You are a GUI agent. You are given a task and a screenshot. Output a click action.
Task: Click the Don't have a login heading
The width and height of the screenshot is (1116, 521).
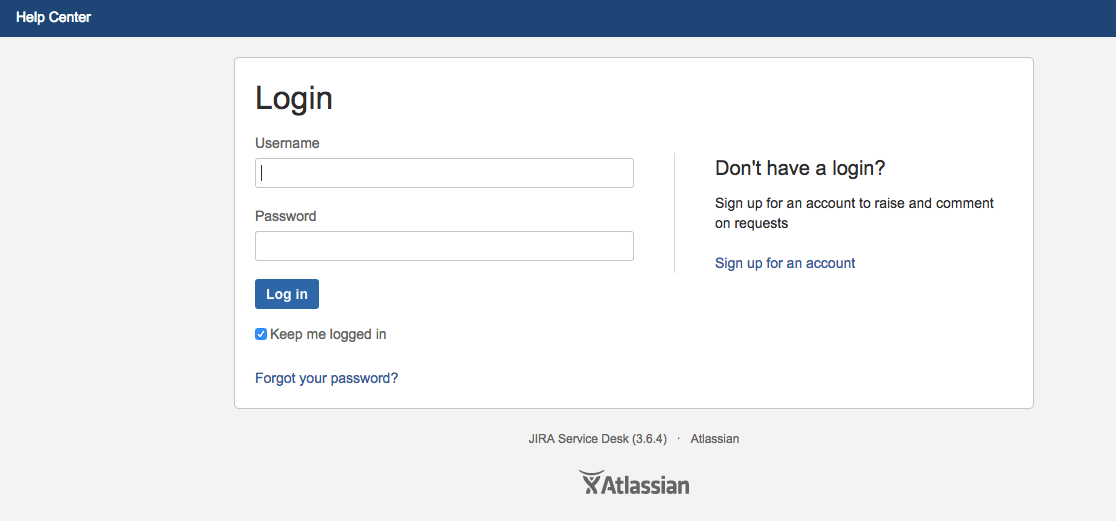tap(800, 168)
